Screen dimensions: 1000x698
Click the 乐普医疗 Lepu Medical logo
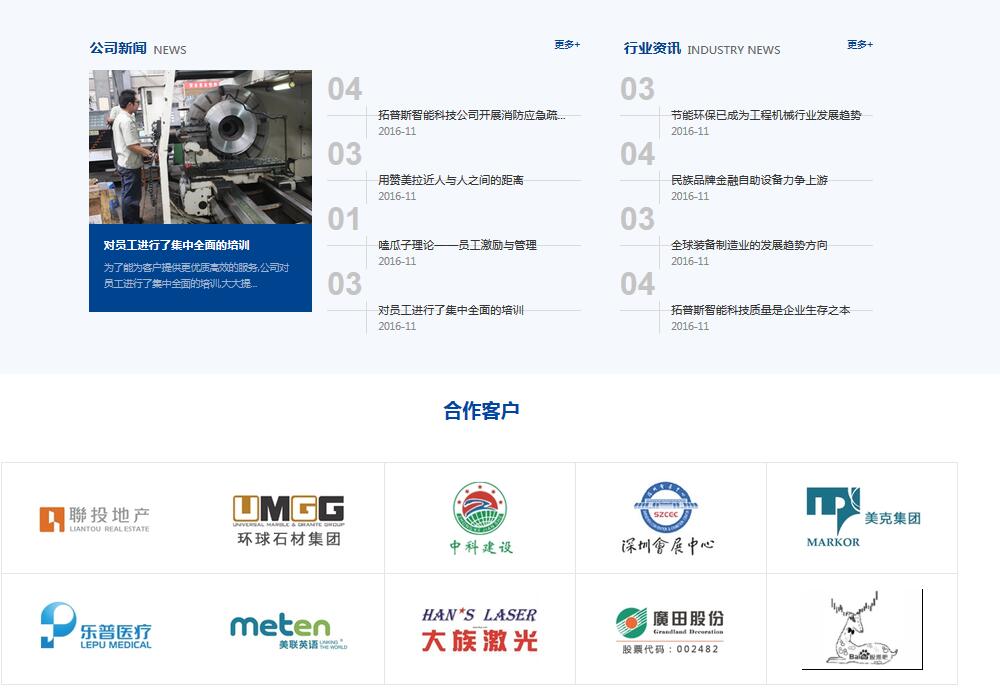pyautogui.click(x=97, y=627)
